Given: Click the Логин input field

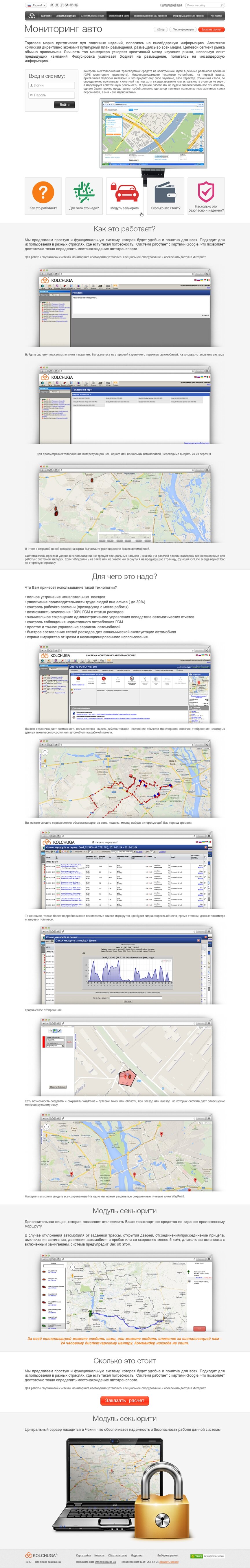Looking at the screenshot, I should pyautogui.click(x=51, y=86).
